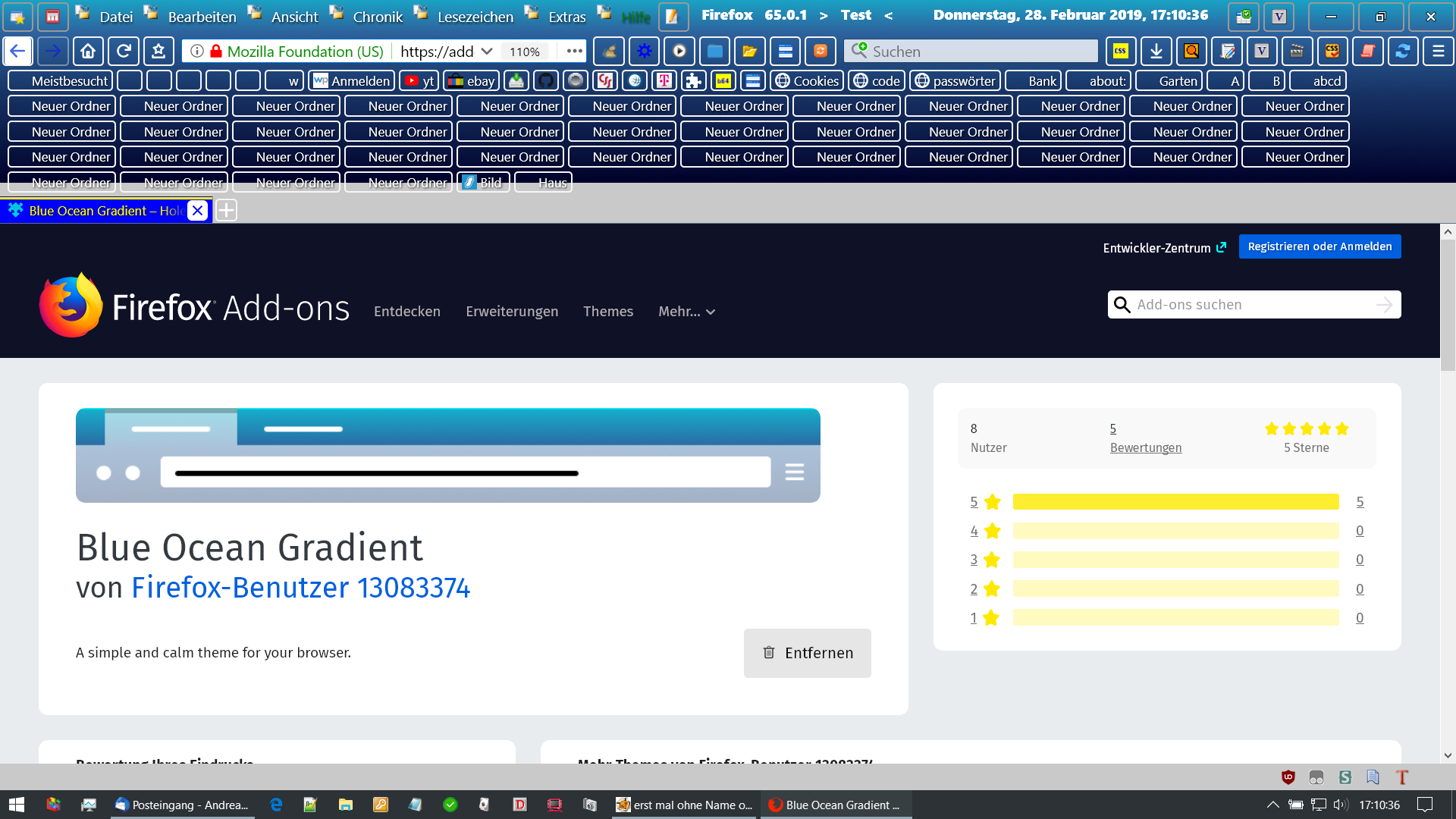The width and height of the screenshot is (1456, 819).
Task: Click the sync arrows toolbar icon
Action: pyautogui.click(x=1402, y=52)
